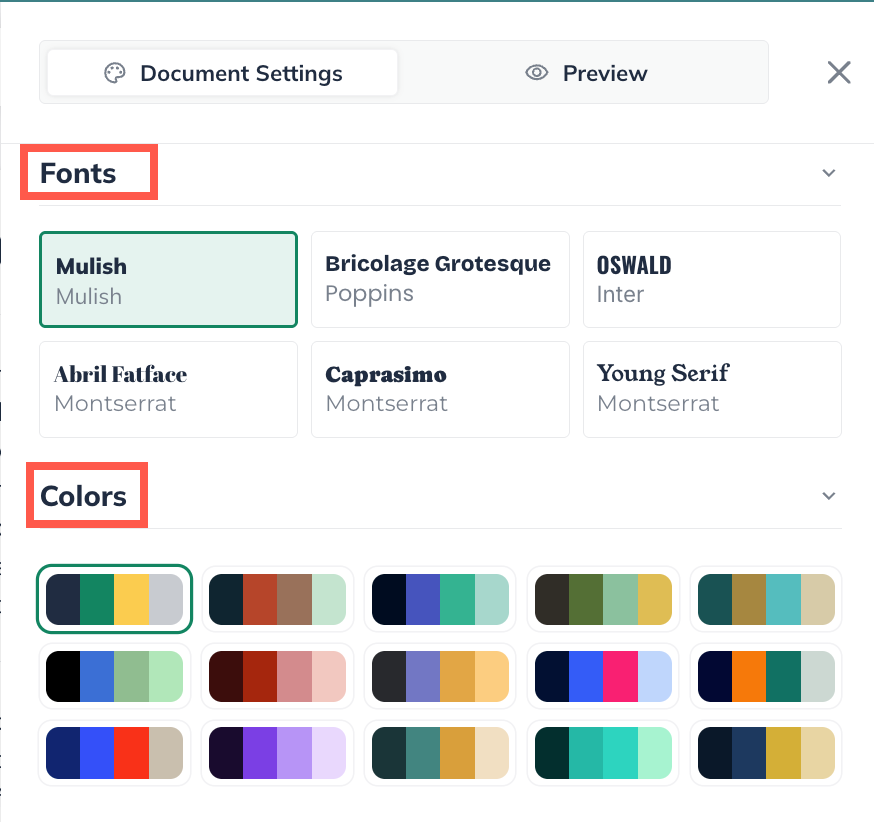Select the Mulish font pairing
Image resolution: width=874 pixels, height=822 pixels.
click(x=168, y=280)
